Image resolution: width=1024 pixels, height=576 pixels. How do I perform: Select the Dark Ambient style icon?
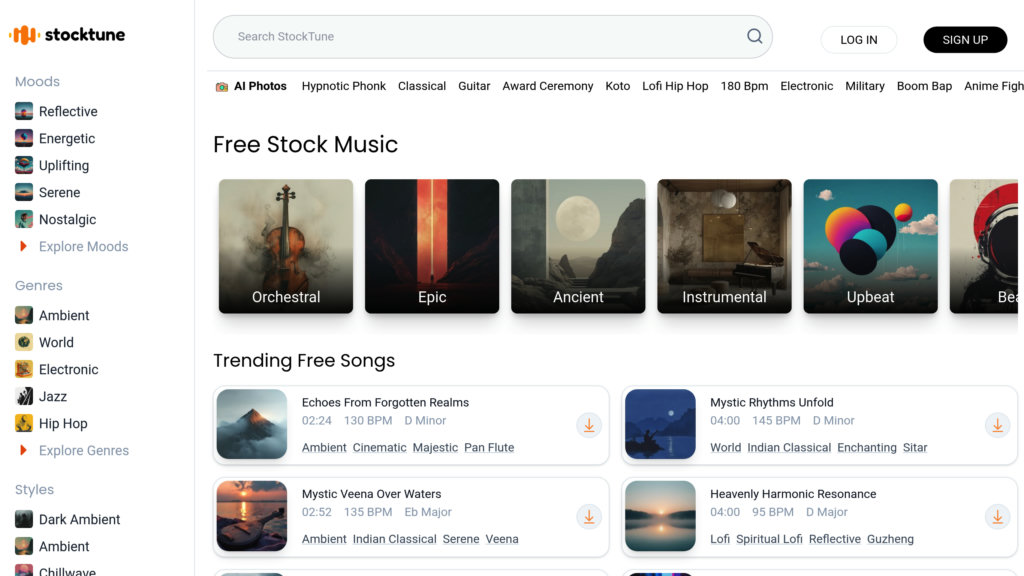(x=23, y=519)
